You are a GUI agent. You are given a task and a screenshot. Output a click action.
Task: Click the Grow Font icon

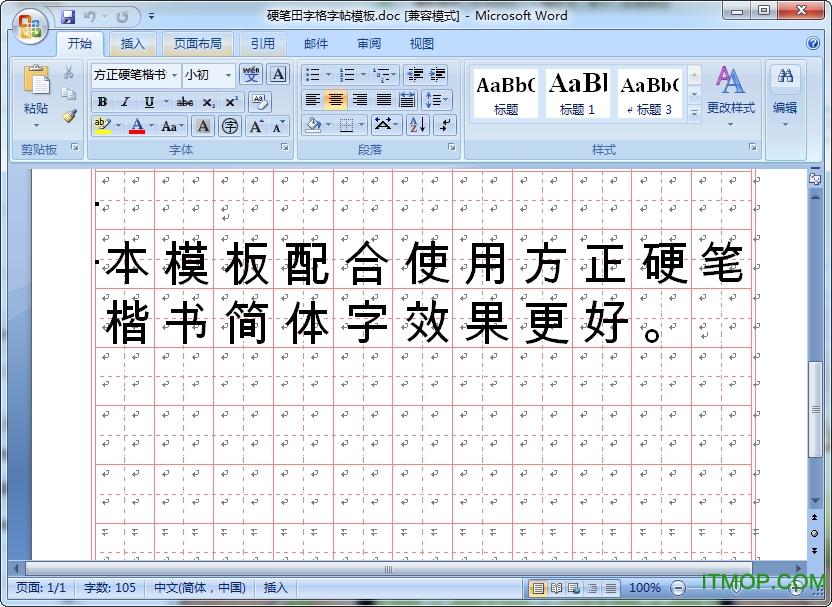click(255, 125)
